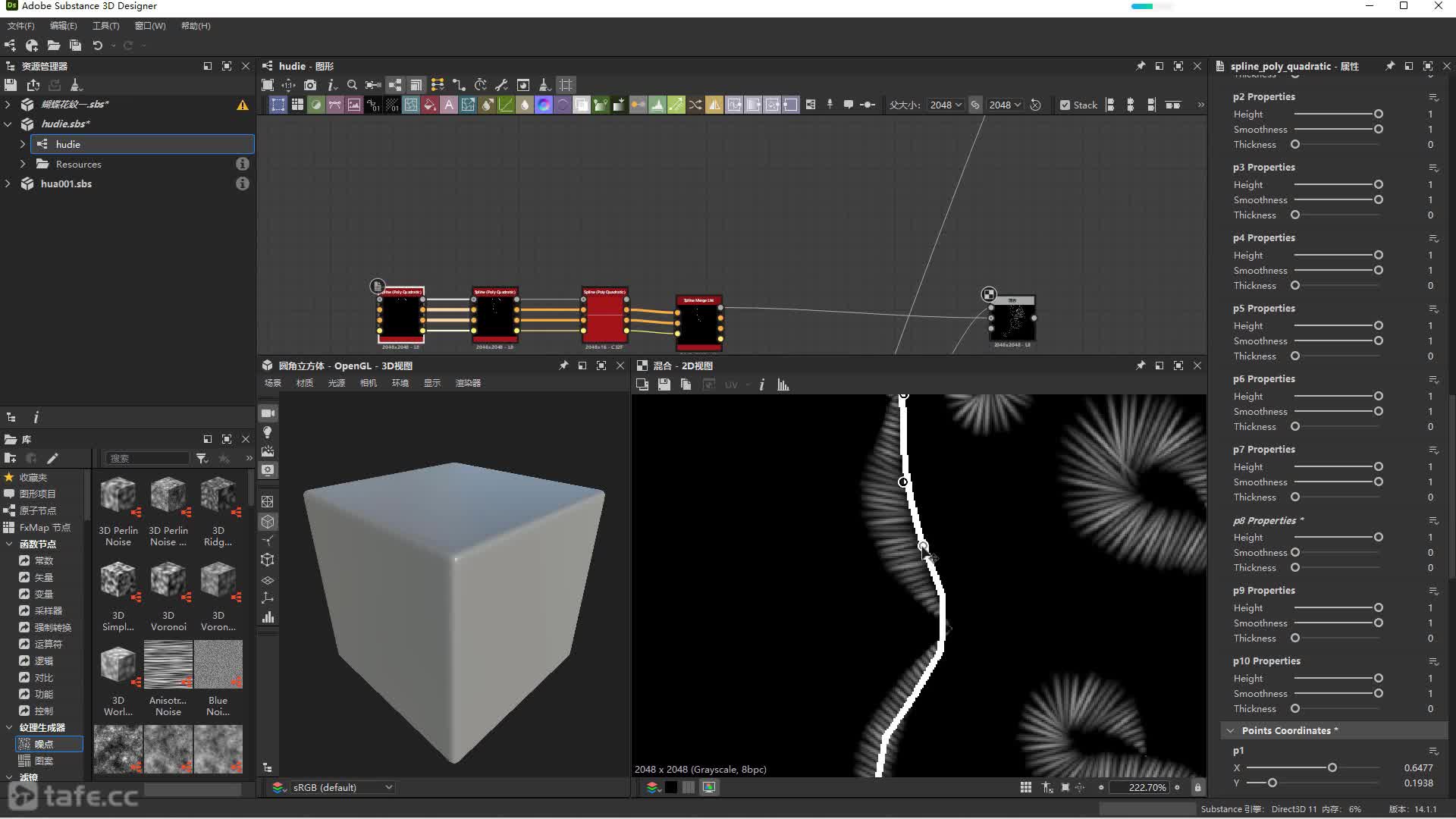1456x819 pixels.
Task: Collapse the Points Coordinates section
Action: click(1229, 731)
